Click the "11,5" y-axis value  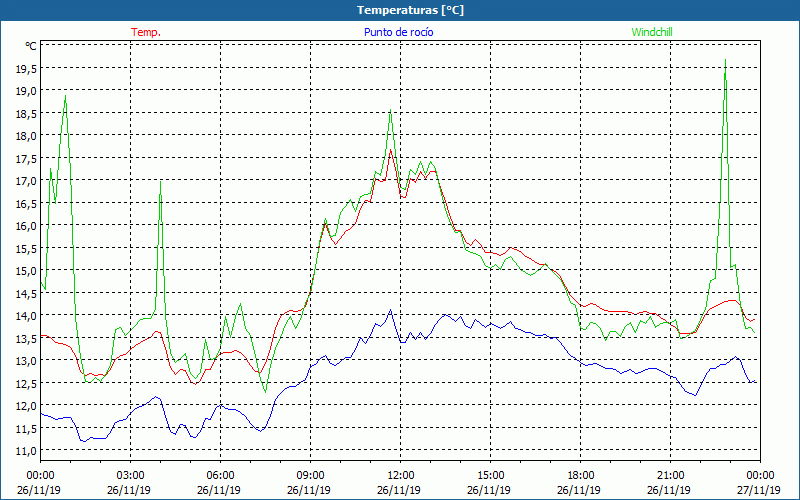pyautogui.click(x=27, y=428)
